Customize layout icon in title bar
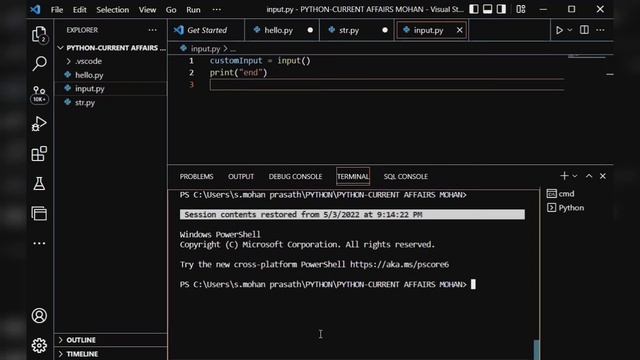640x360 pixels. [x=521, y=9]
